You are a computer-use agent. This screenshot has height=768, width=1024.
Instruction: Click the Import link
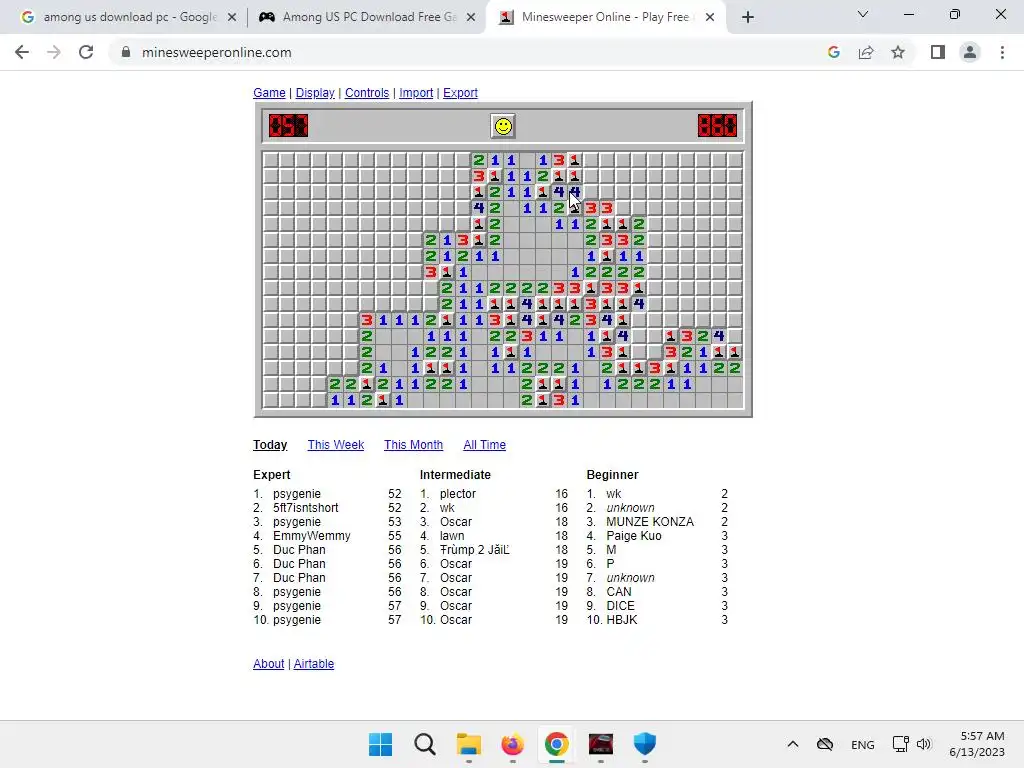pos(416,93)
